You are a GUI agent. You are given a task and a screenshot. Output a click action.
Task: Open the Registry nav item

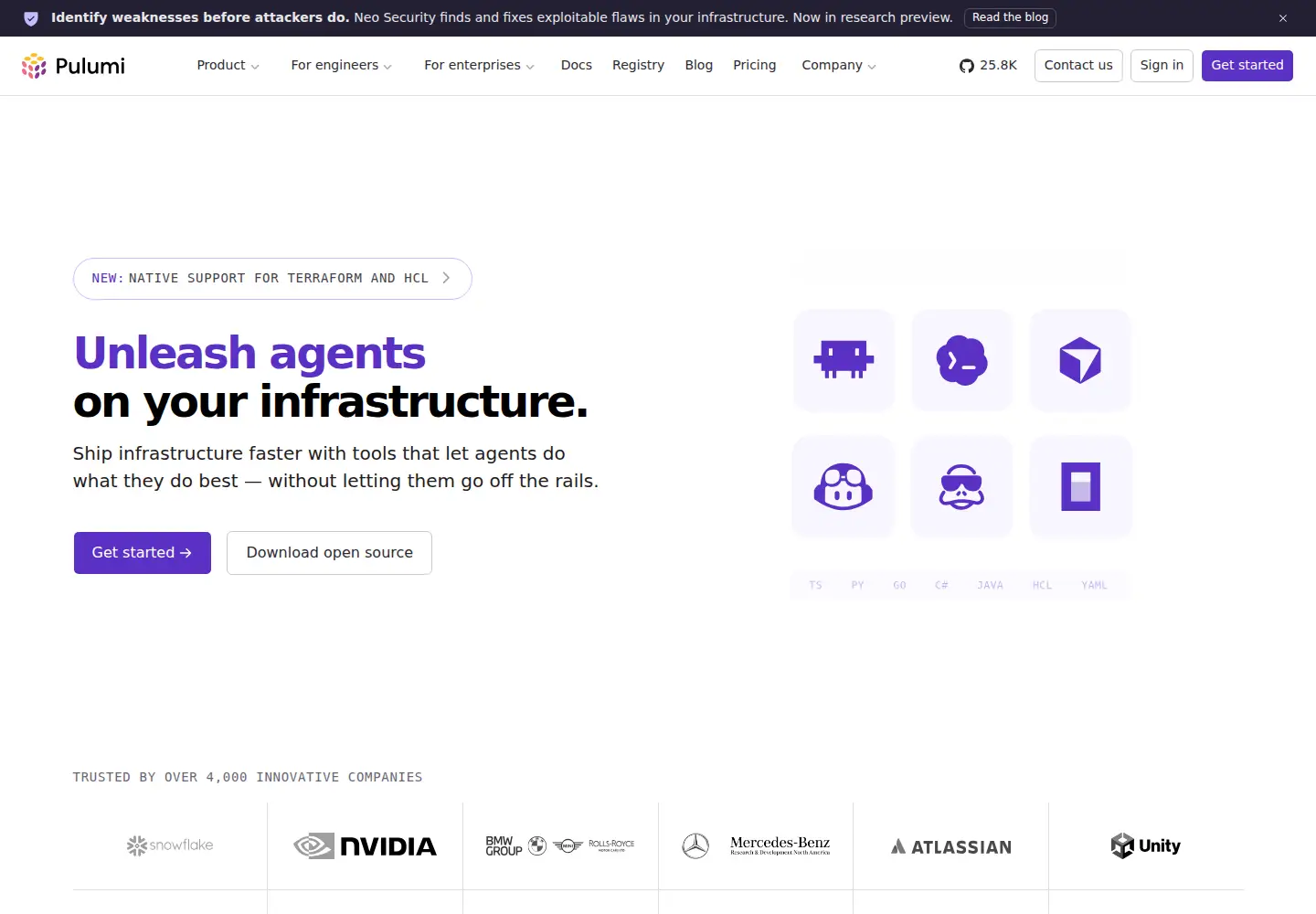pyautogui.click(x=638, y=66)
